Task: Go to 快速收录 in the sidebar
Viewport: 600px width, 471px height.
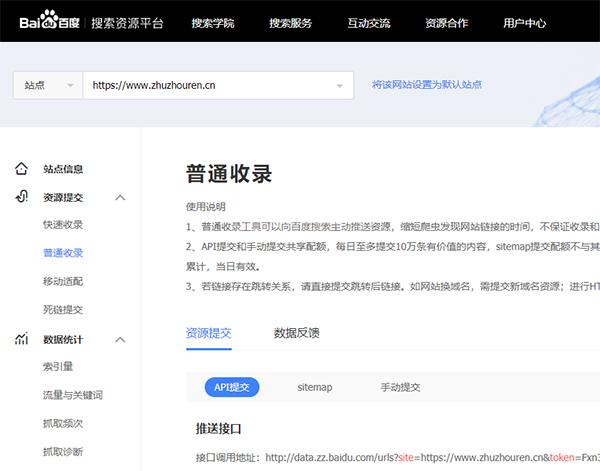Action: (63, 225)
